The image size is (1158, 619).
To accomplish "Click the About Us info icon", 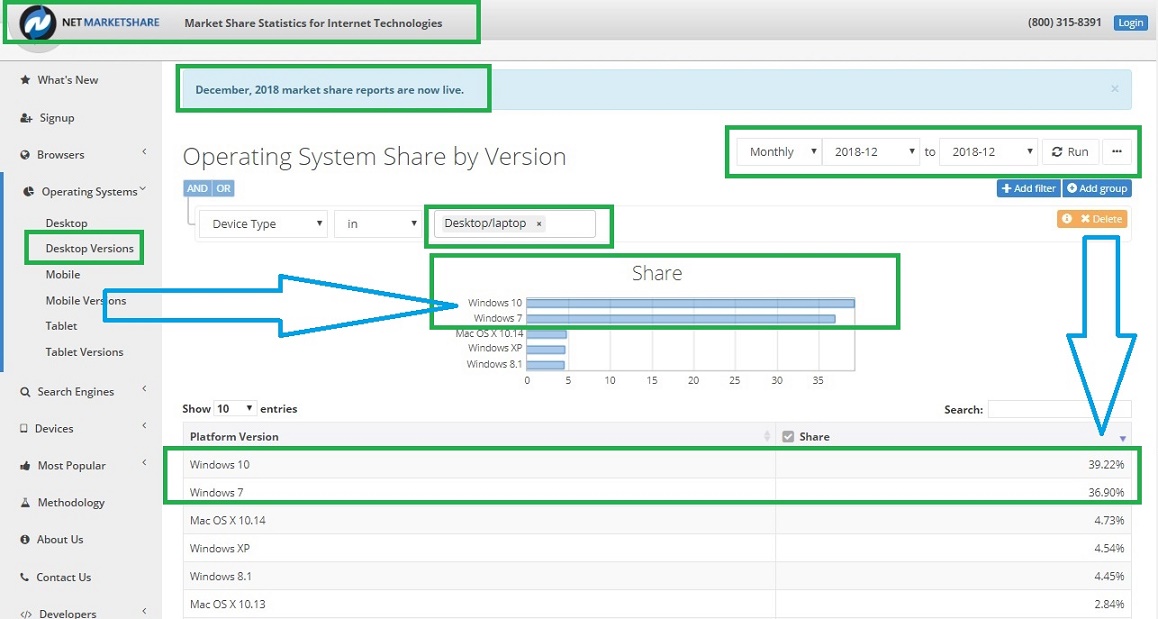I will (x=25, y=539).
